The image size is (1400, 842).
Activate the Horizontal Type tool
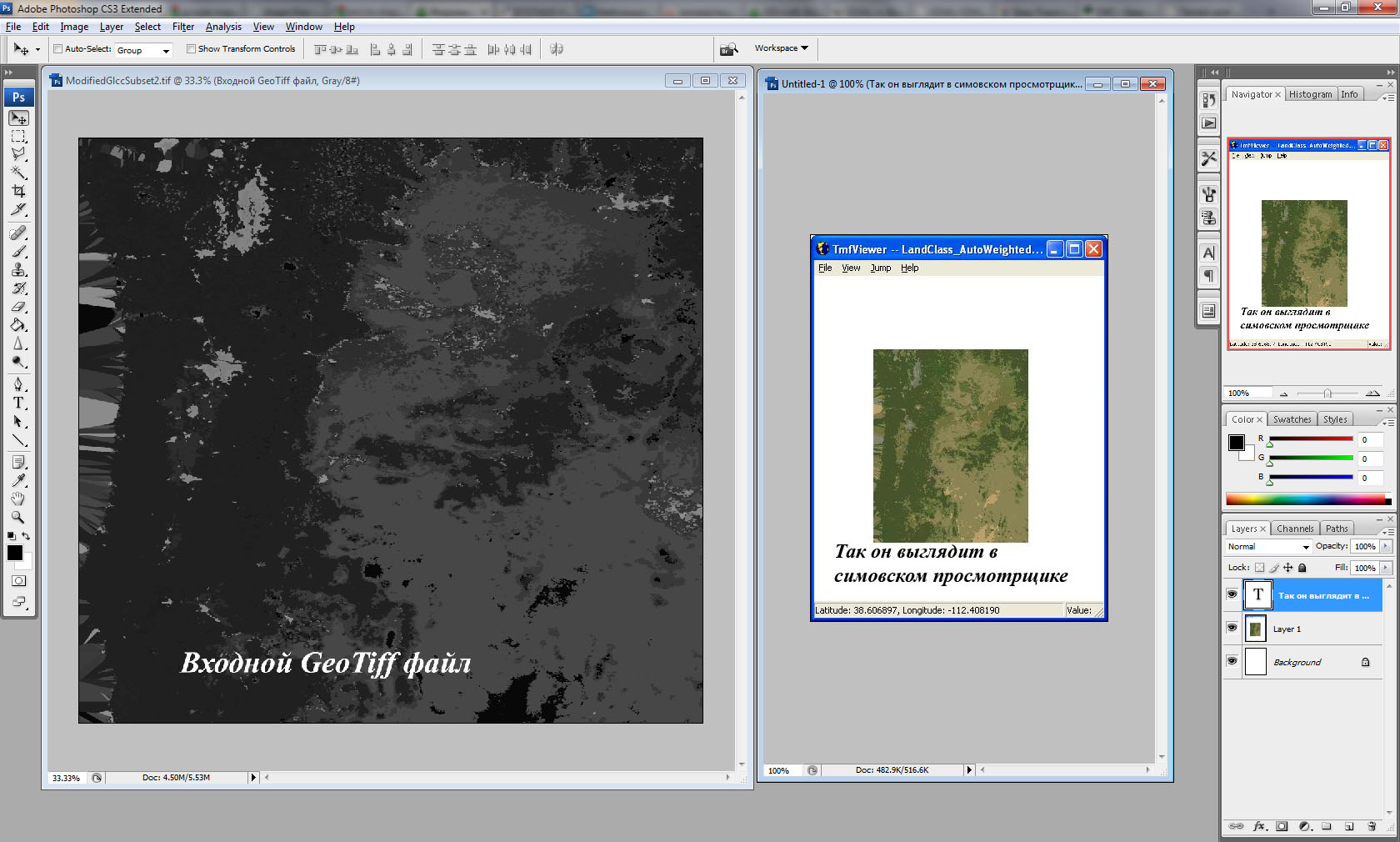point(18,403)
